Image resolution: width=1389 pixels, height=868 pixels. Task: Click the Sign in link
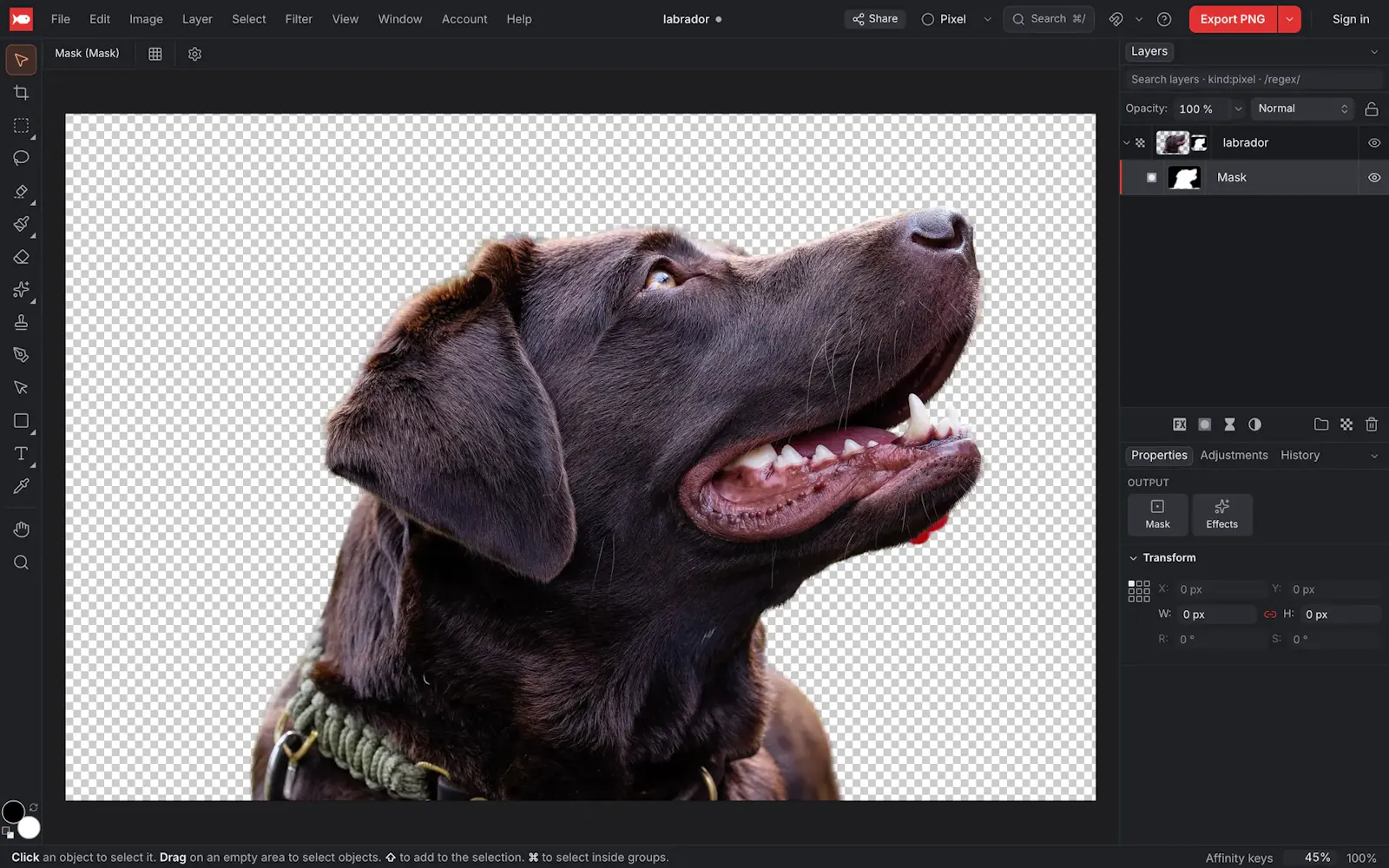pos(1350,19)
